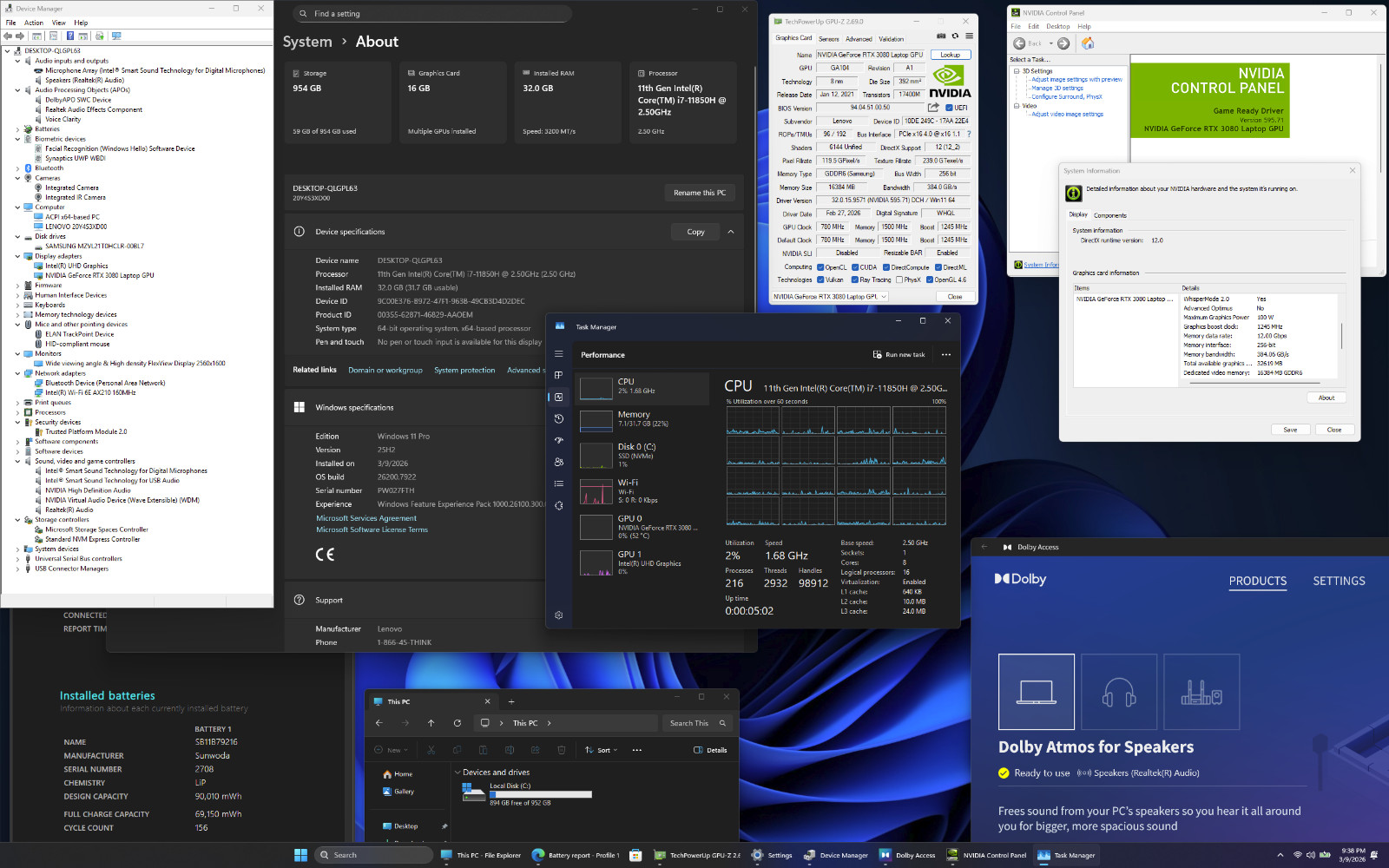The image size is (1389, 868).
Task: Expand Batteries node in Device Manager
Action: click(x=17, y=129)
